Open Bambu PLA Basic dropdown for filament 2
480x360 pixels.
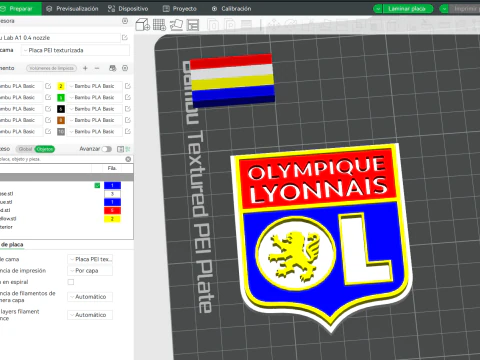(95, 86)
